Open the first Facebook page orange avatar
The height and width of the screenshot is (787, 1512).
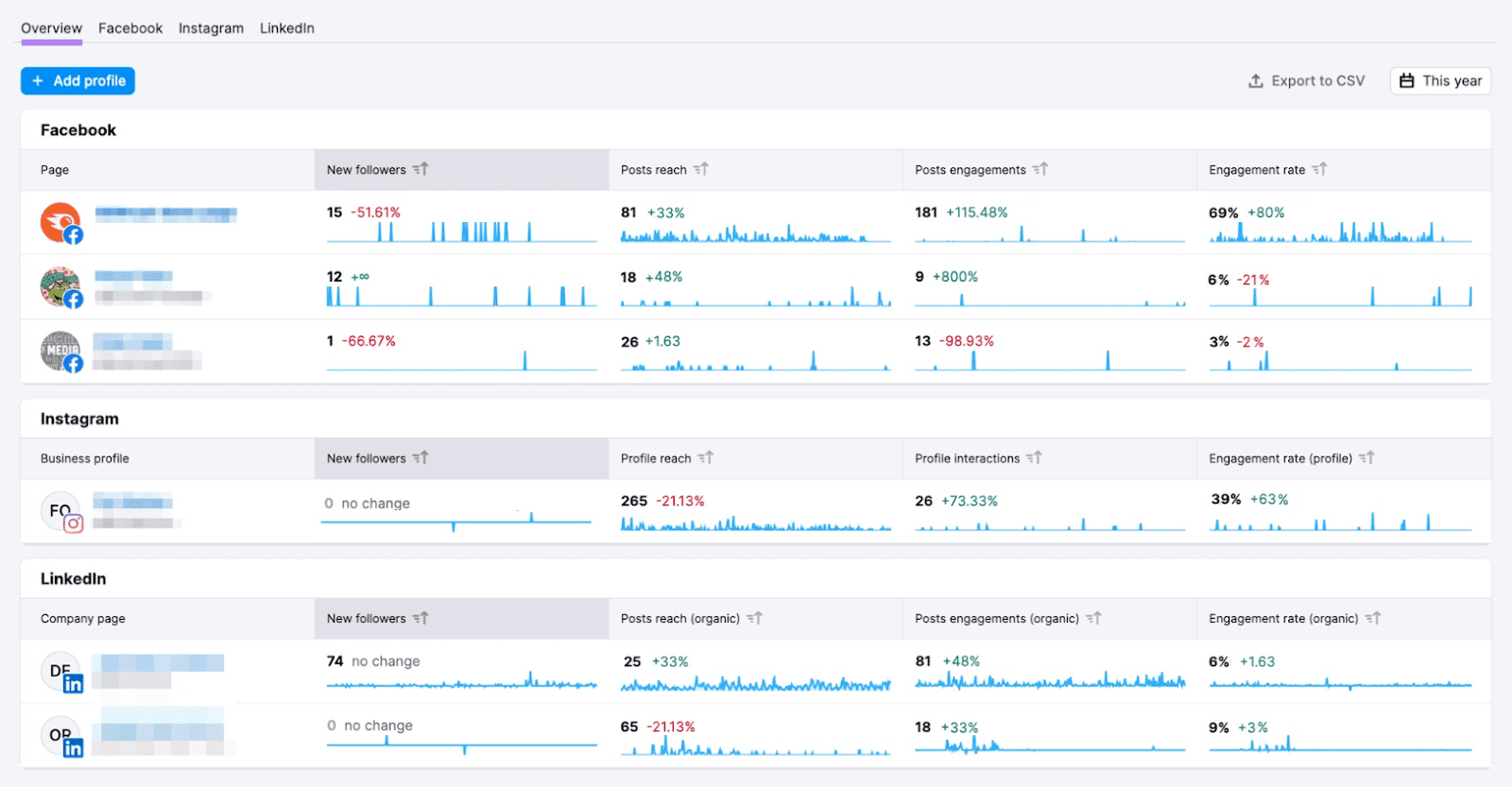coord(60,223)
